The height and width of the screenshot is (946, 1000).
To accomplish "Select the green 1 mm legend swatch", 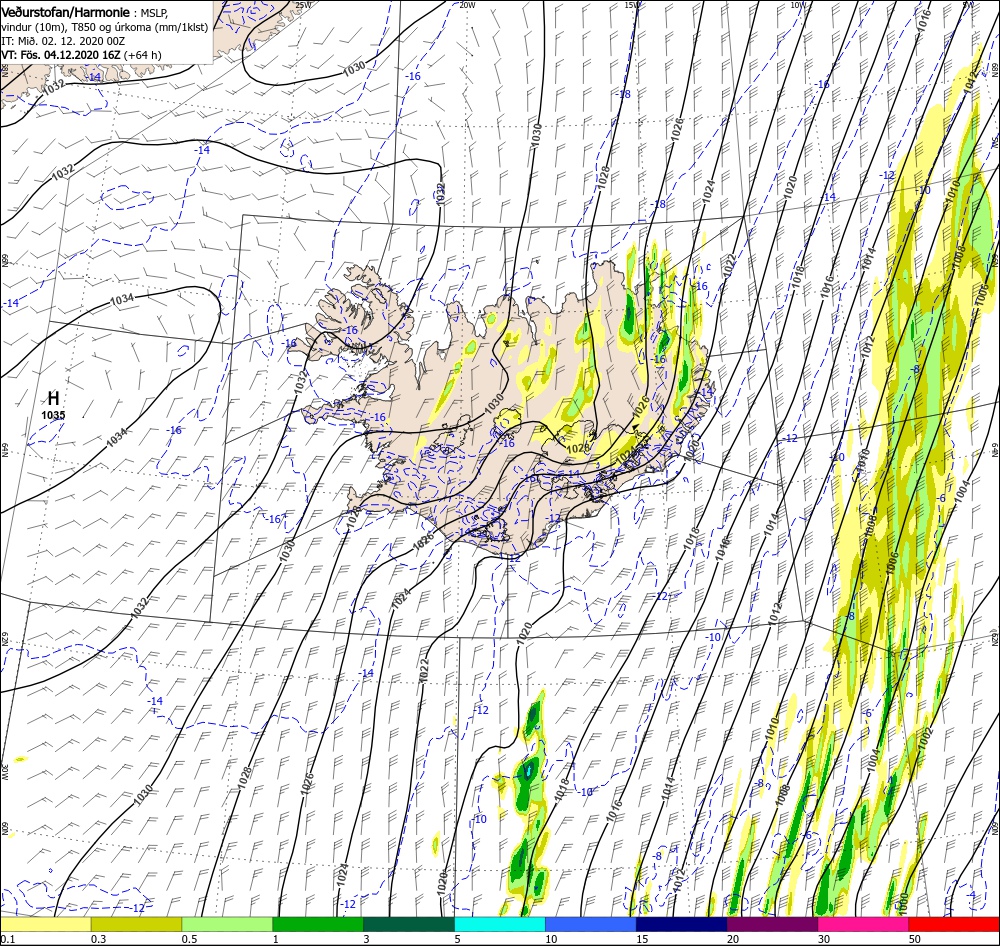I will coord(318,924).
